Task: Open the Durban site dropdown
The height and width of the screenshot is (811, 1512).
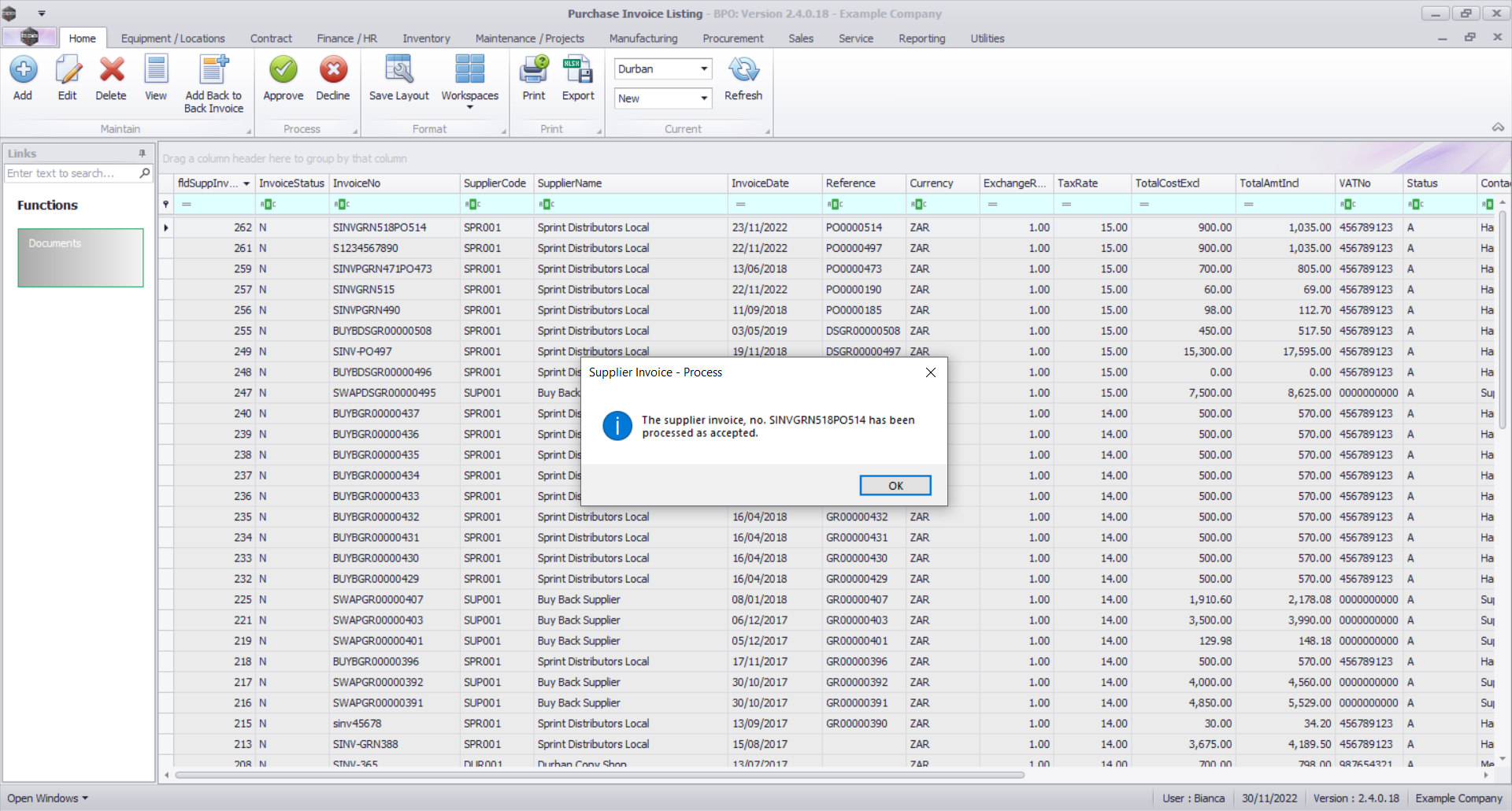Action: pyautogui.click(x=703, y=69)
